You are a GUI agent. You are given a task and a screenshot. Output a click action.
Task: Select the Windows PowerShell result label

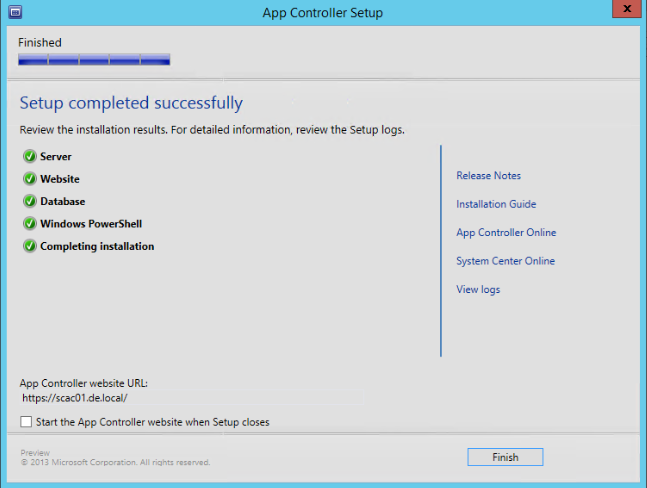98,224
